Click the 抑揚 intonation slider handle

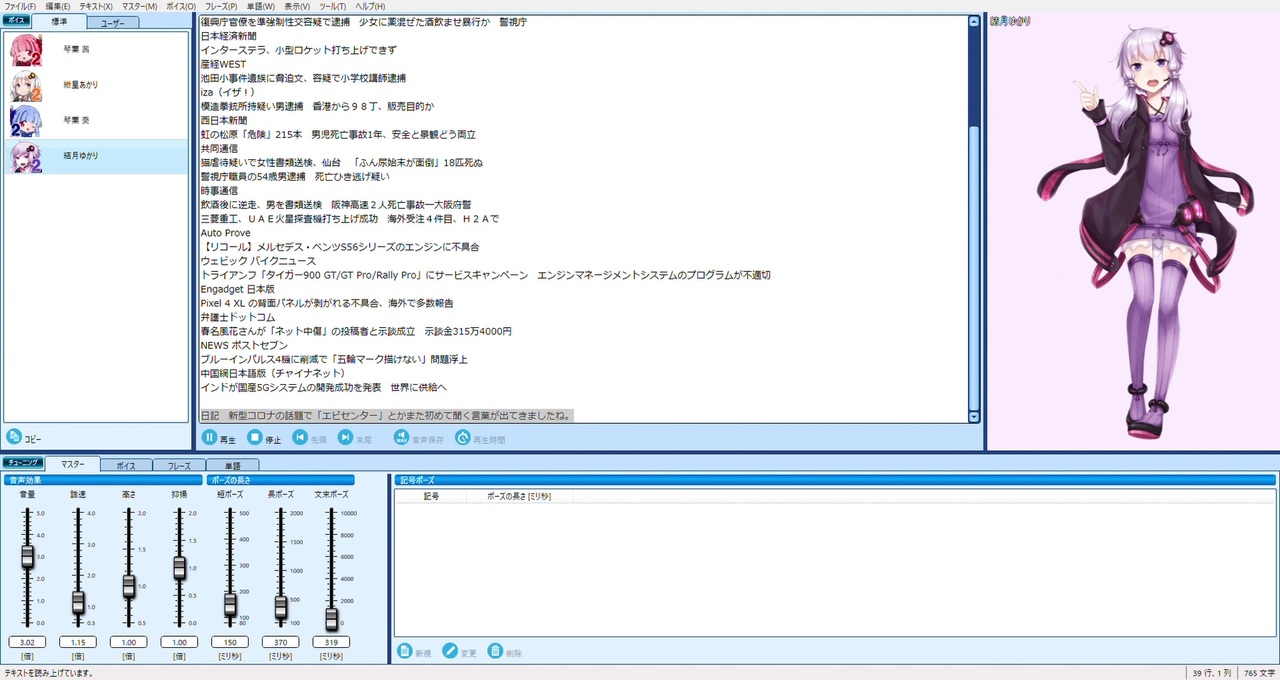point(179,566)
